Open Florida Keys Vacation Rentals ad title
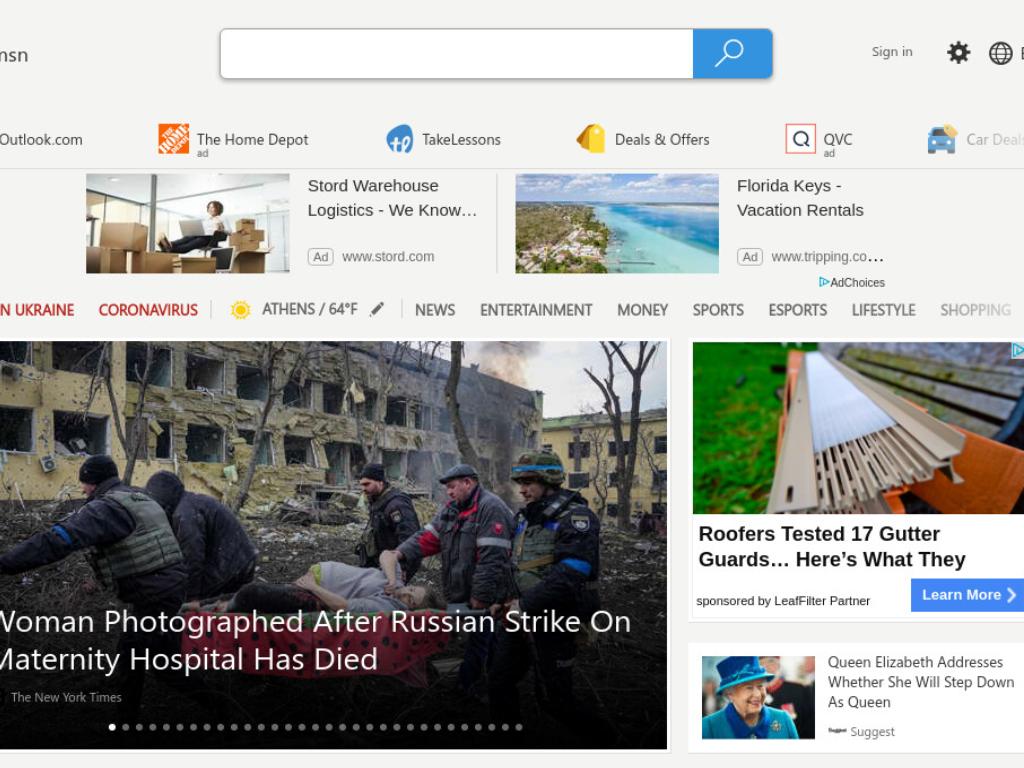The image size is (1024, 768). point(800,198)
